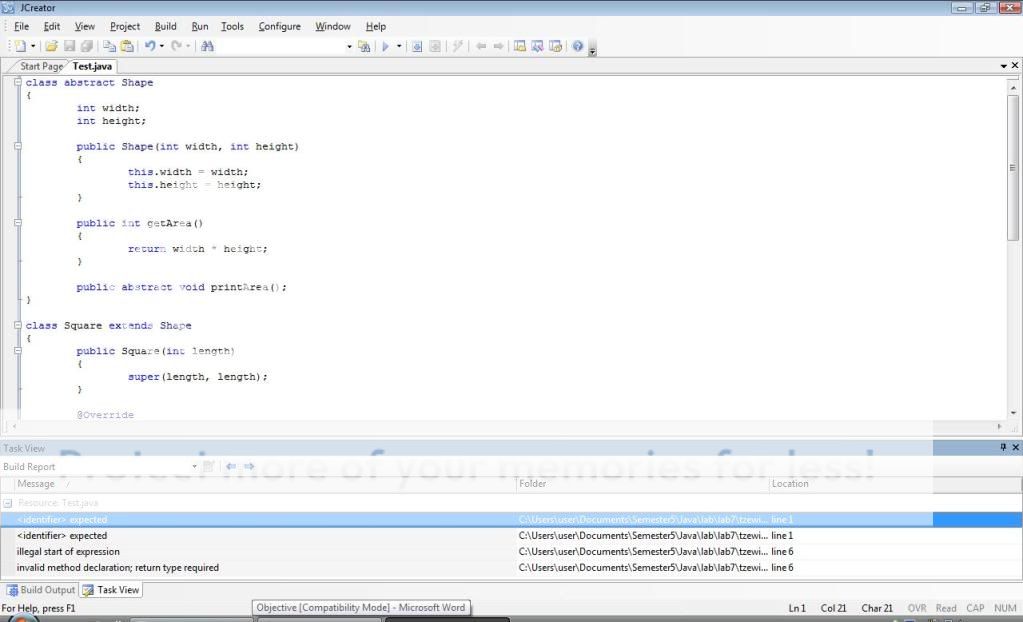Click the Run project play icon
Image resolution: width=1023 pixels, height=622 pixels.
click(384, 46)
